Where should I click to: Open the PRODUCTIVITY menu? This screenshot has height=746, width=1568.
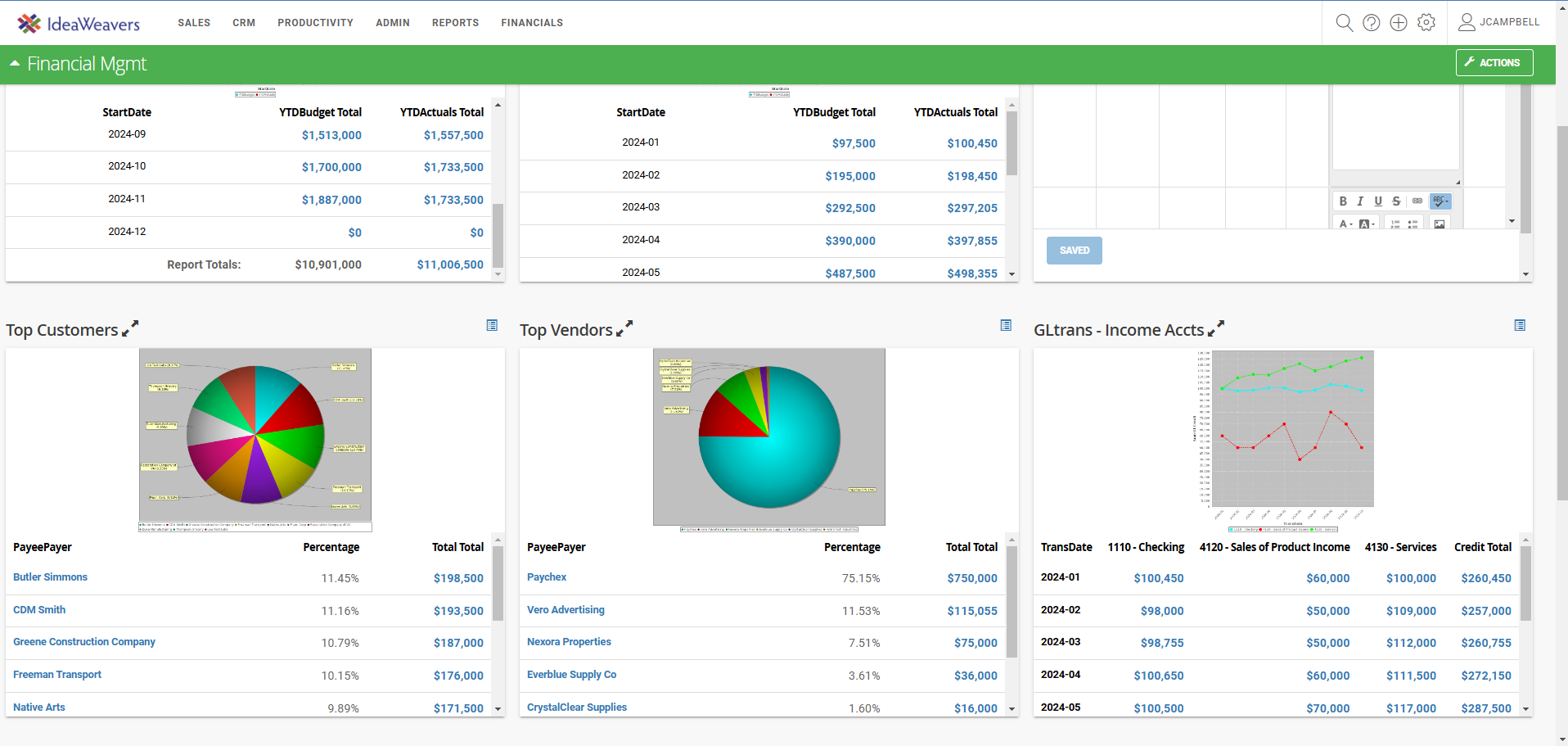(x=315, y=23)
